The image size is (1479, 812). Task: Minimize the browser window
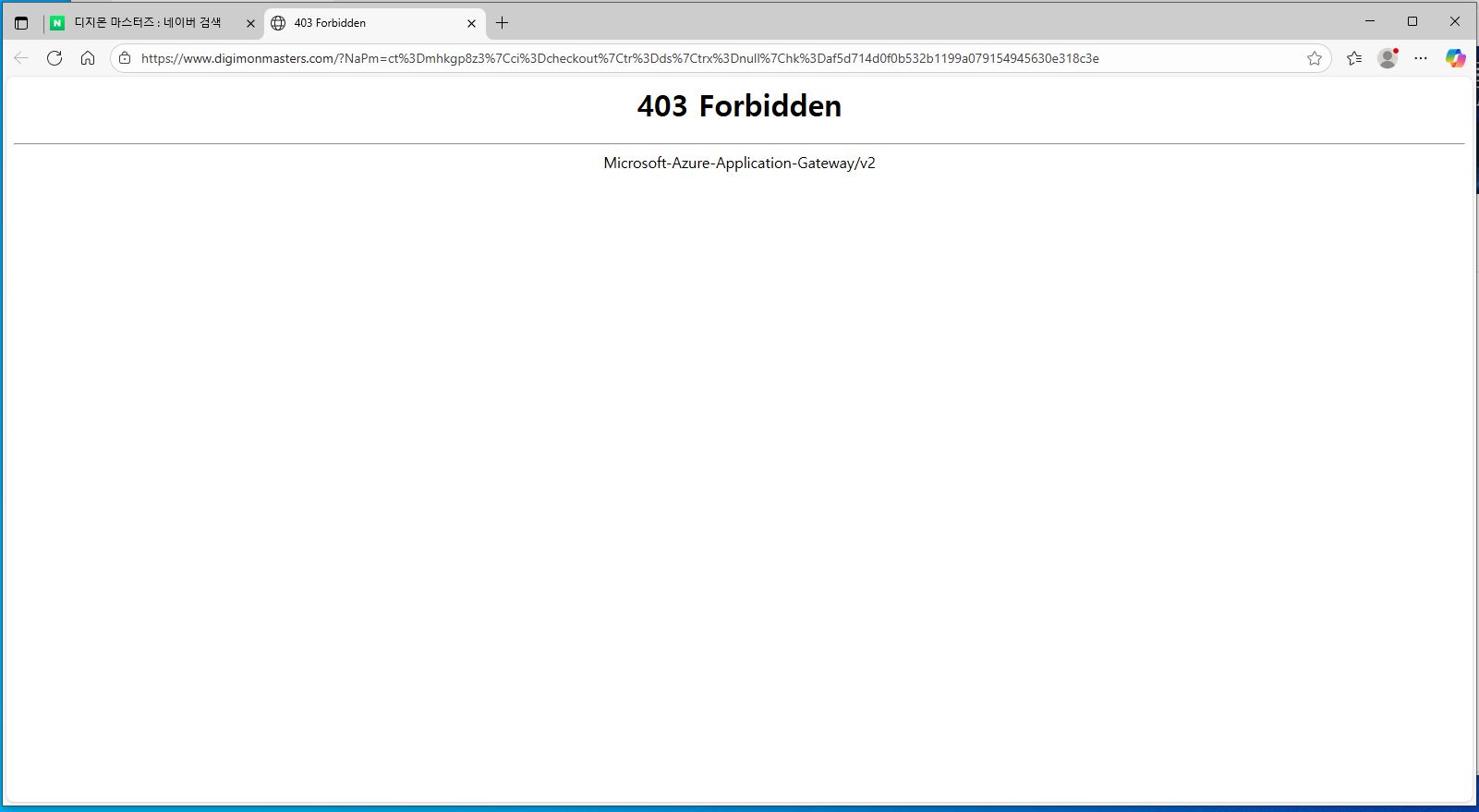pos(1370,21)
